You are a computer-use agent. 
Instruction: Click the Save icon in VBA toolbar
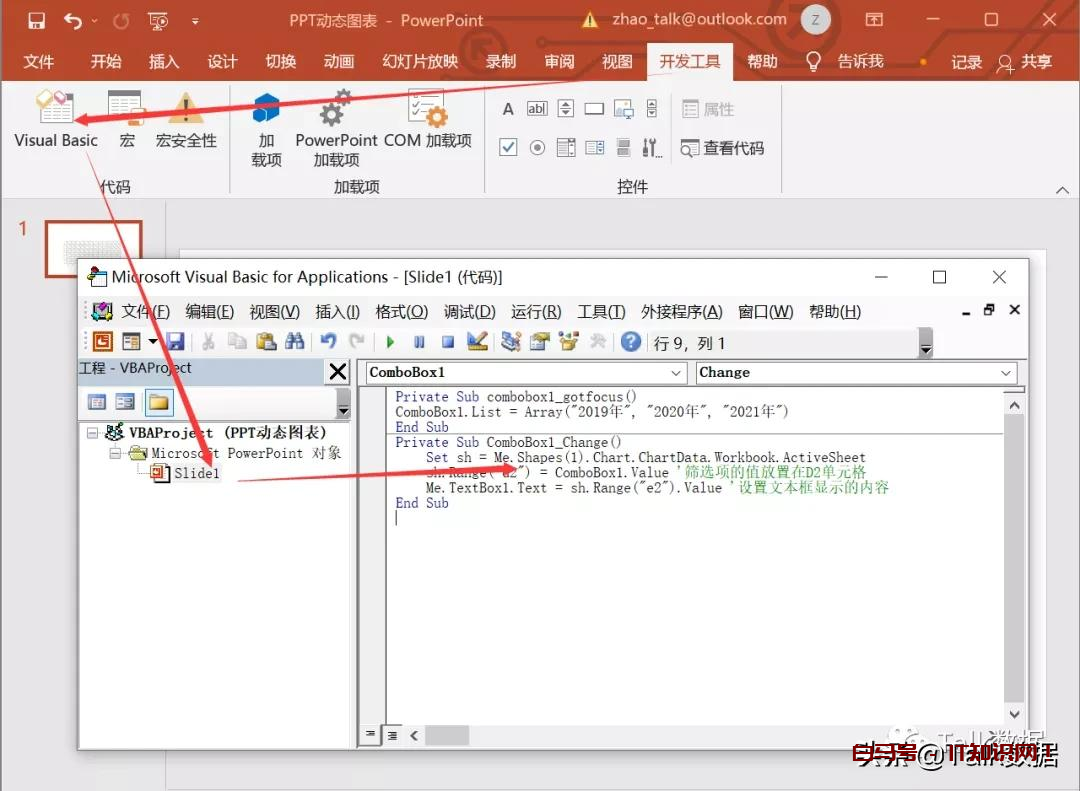175,342
